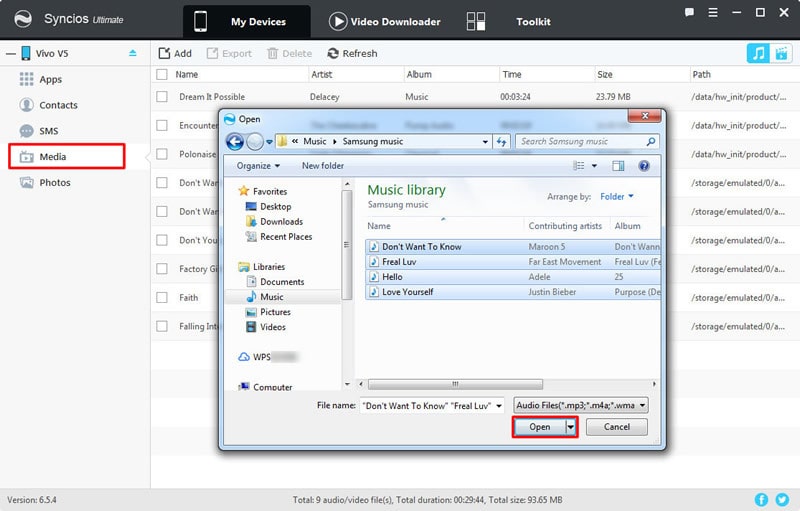Switch to music view icon

click(x=758, y=53)
